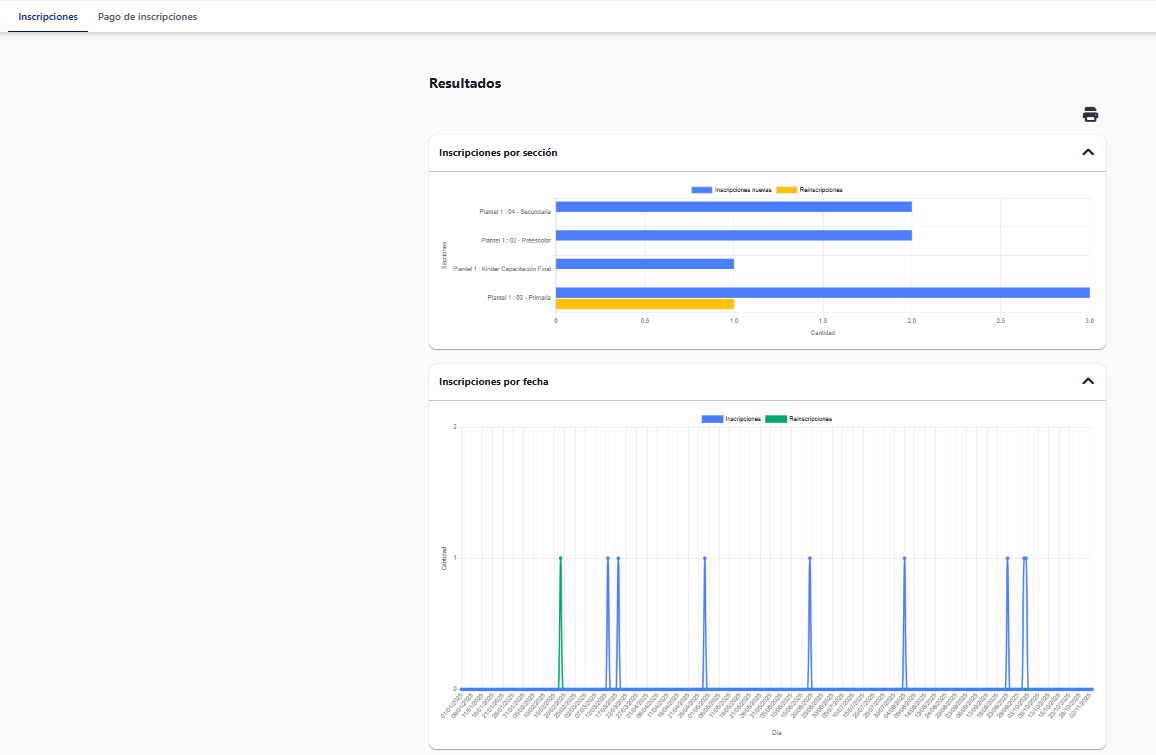The width and height of the screenshot is (1156, 755).
Task: Click green Reinscripciones legend swatch in date chart
Action: pyautogui.click(x=776, y=419)
